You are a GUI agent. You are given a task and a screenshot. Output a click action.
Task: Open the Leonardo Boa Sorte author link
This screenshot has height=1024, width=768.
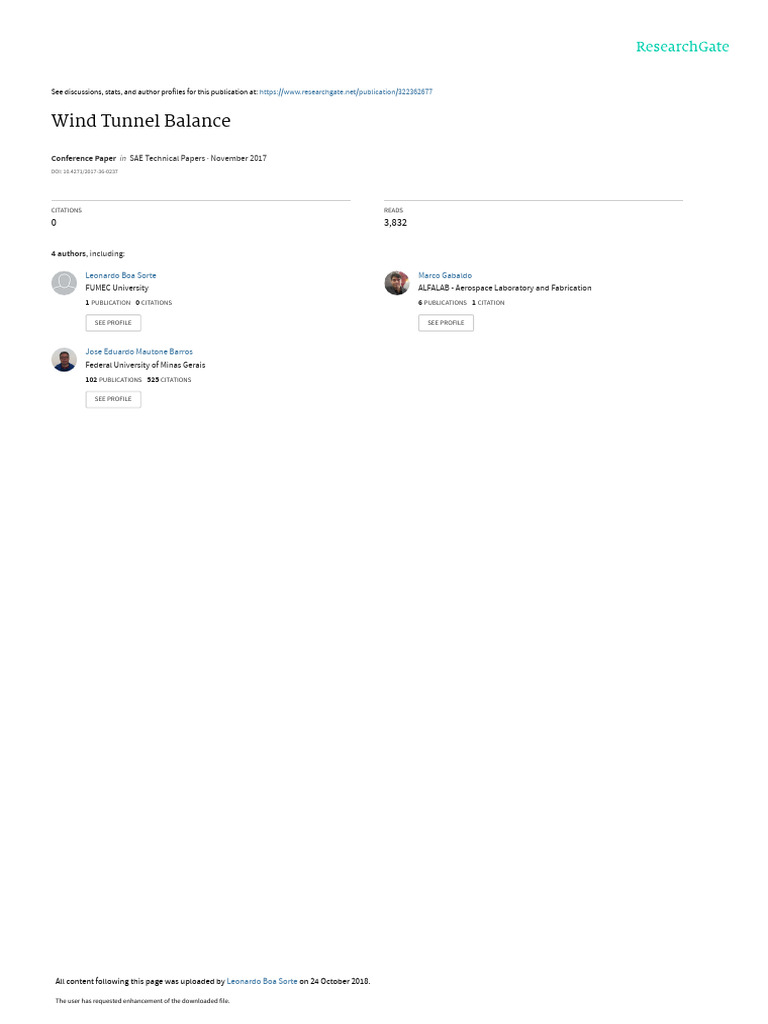pyautogui.click(x=121, y=276)
